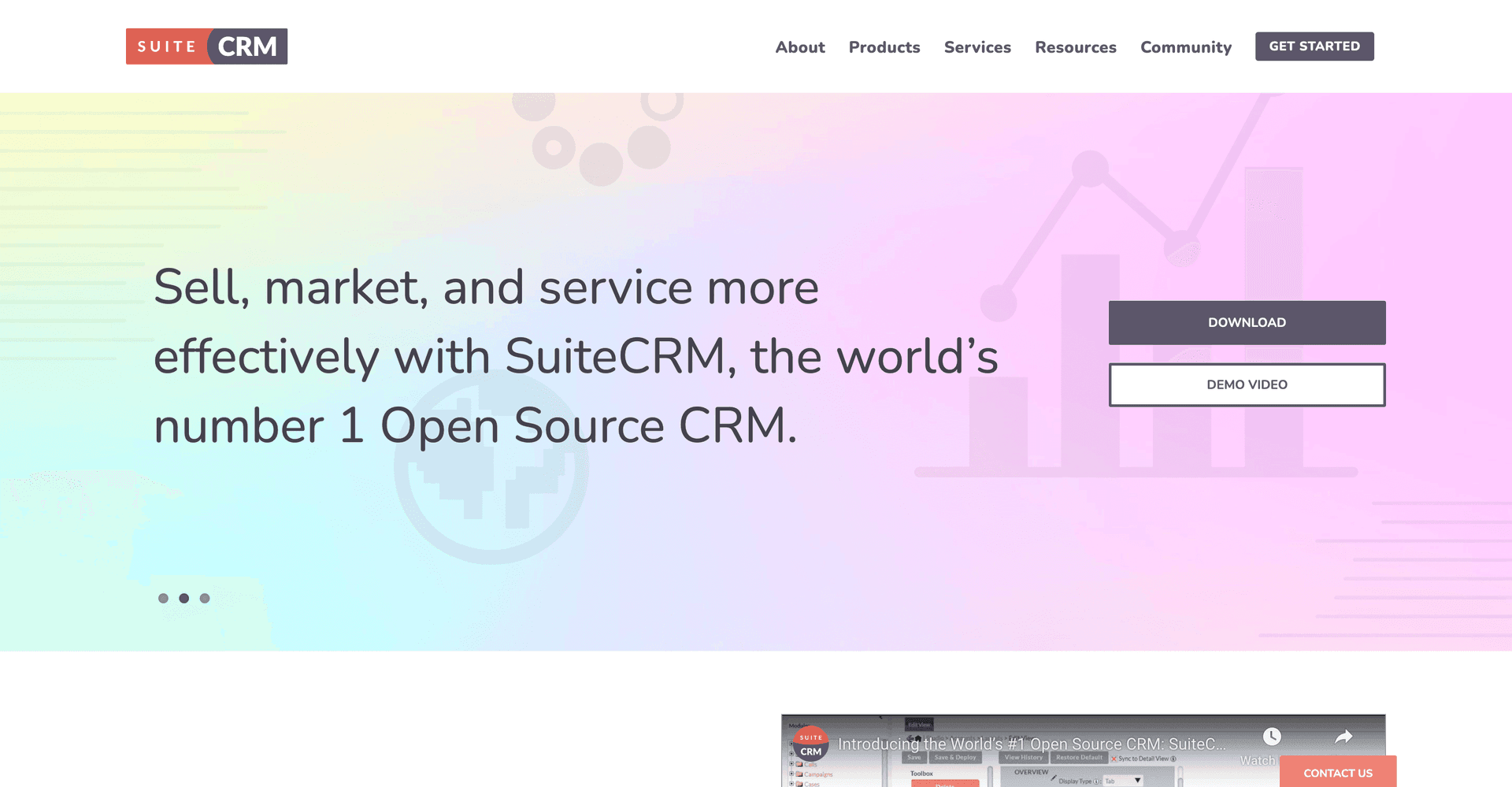Click the SuiteCRM channel avatar in video
The width and height of the screenshot is (1512, 787).
tap(811, 744)
